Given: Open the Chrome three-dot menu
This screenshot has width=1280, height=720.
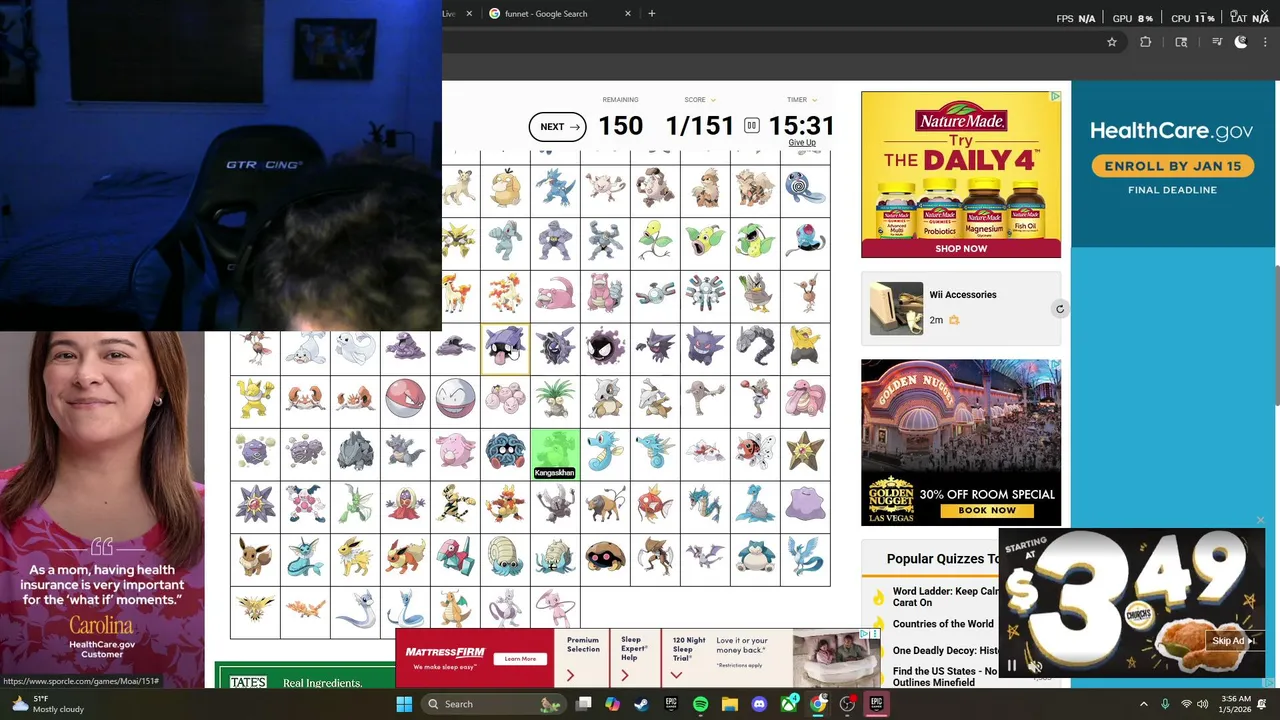Looking at the screenshot, I should click(x=1267, y=42).
